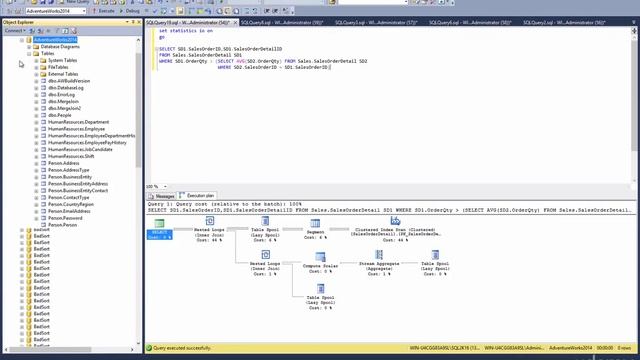Click the AdventureWorks2014 status bar entry
This screenshot has width=640, height=360.
tap(570, 348)
